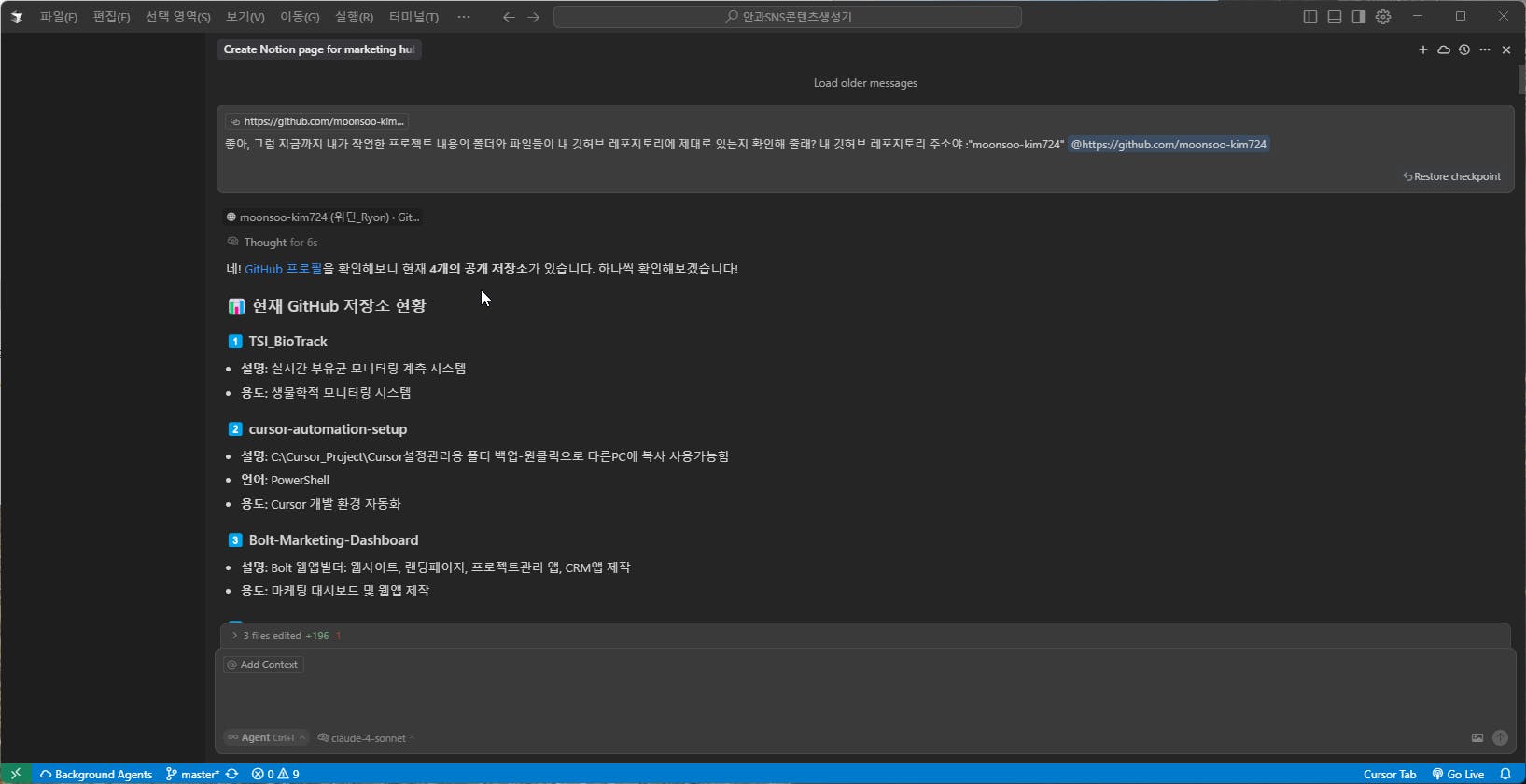
Task: Open notifications bell icon
Action: click(x=1505, y=774)
